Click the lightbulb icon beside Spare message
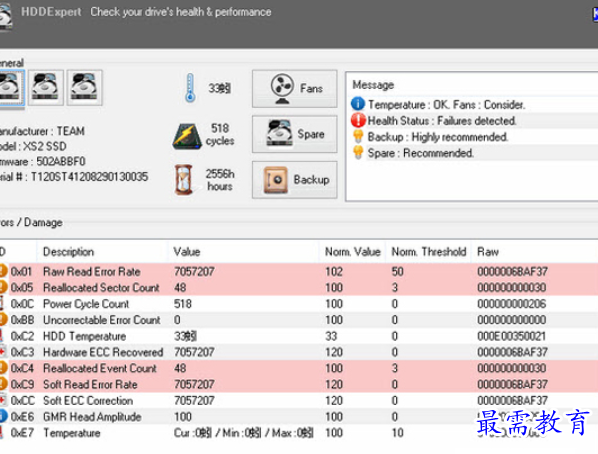 pos(358,152)
